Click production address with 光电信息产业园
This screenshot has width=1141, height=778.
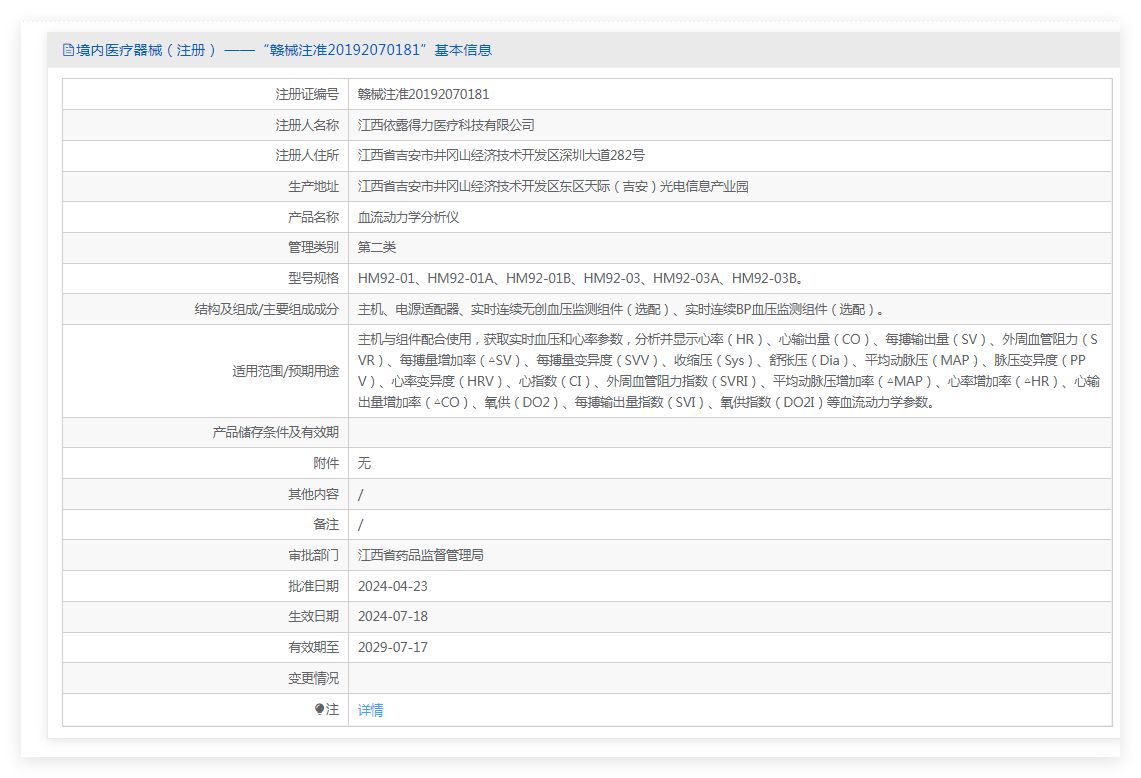pyautogui.click(x=553, y=186)
